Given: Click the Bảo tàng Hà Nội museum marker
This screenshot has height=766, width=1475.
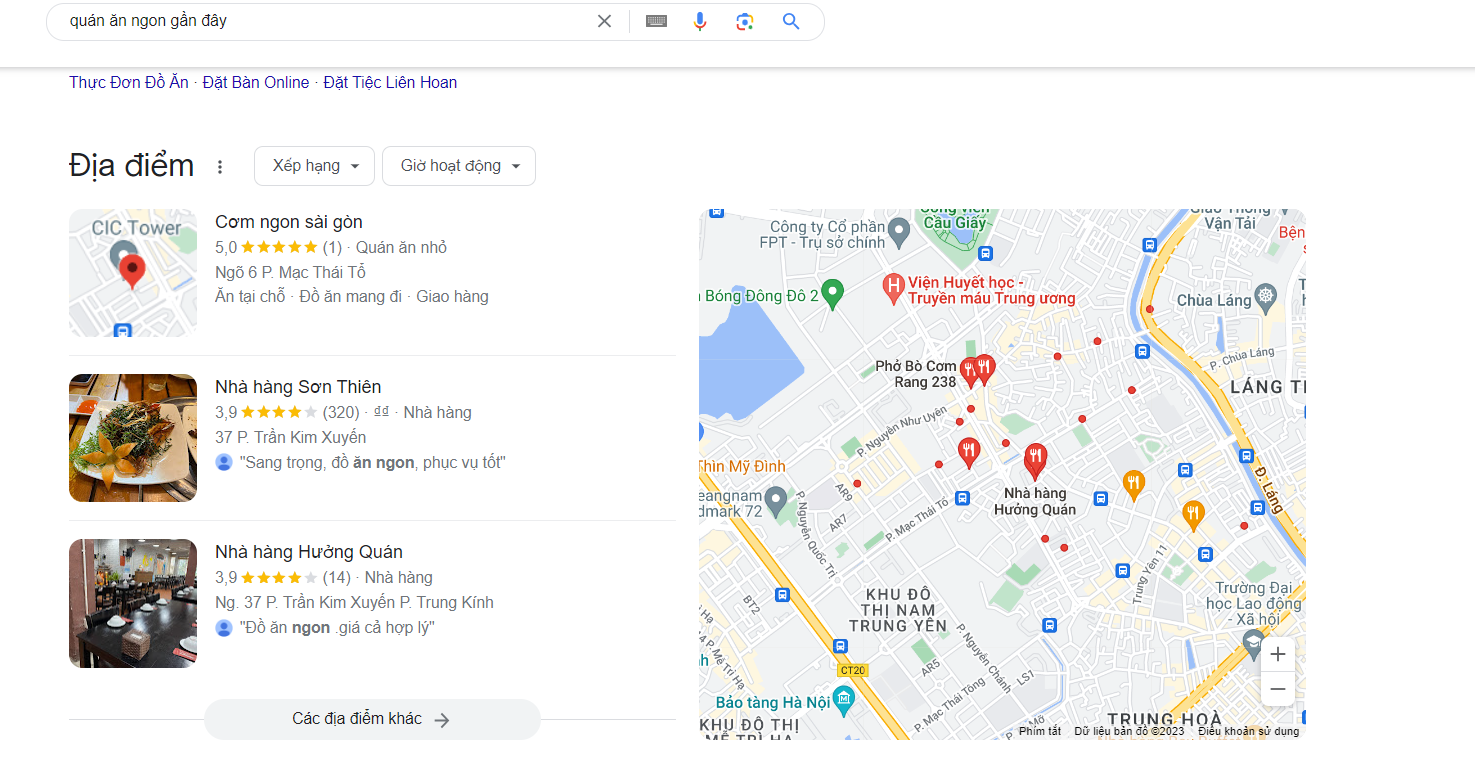Looking at the screenshot, I should tap(844, 701).
